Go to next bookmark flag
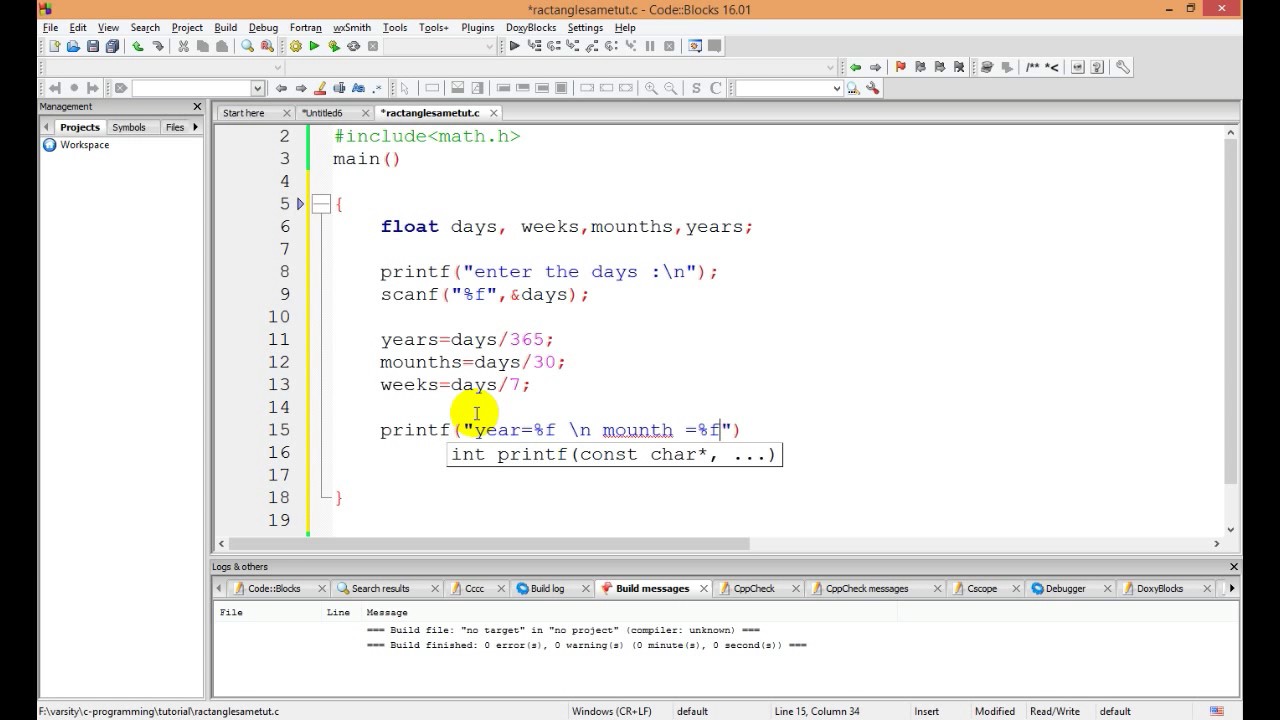The width and height of the screenshot is (1280, 720). pos(940,67)
